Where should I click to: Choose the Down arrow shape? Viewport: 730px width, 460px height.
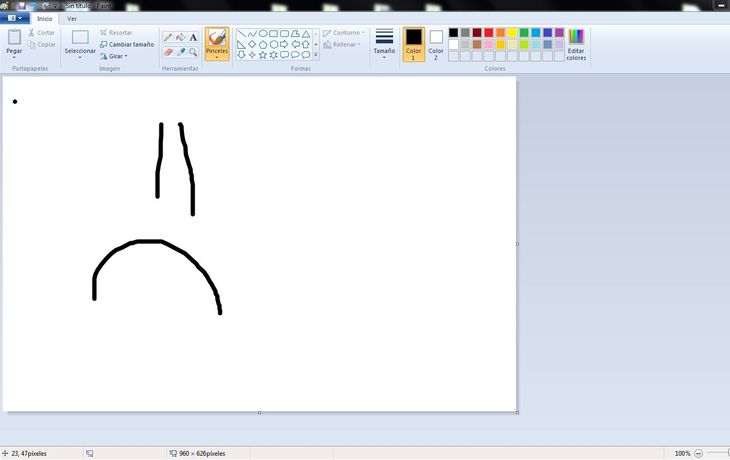tap(241, 55)
